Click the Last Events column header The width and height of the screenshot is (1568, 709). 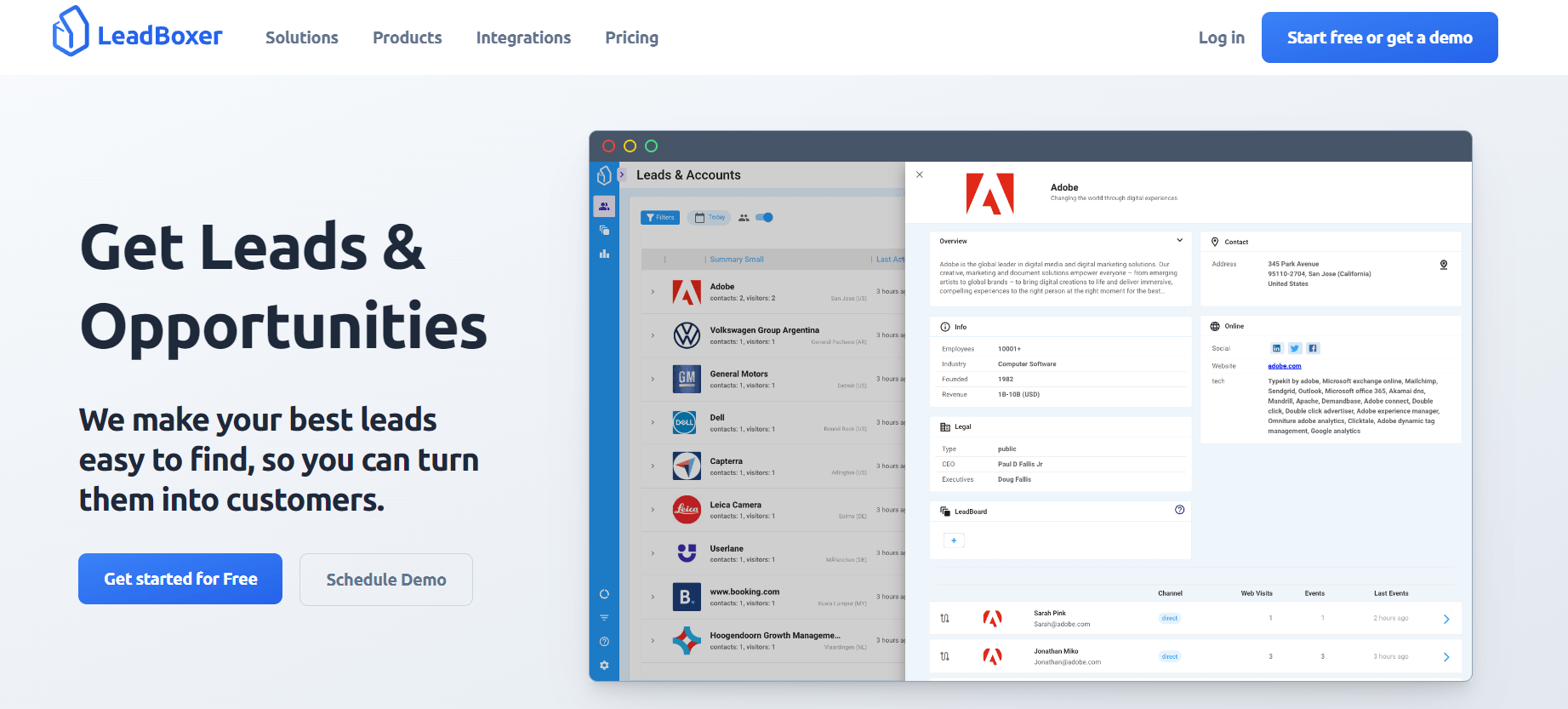(x=1391, y=593)
